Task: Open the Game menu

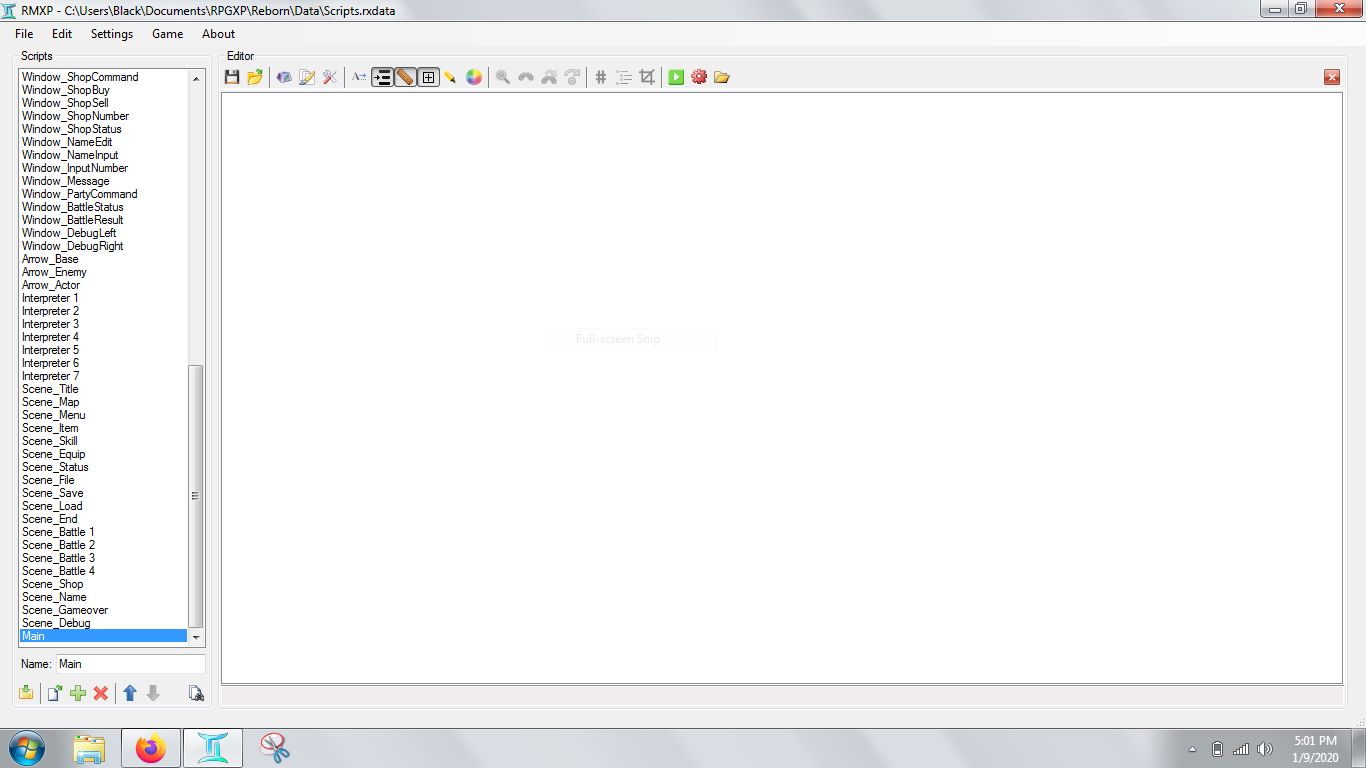Action: (167, 34)
